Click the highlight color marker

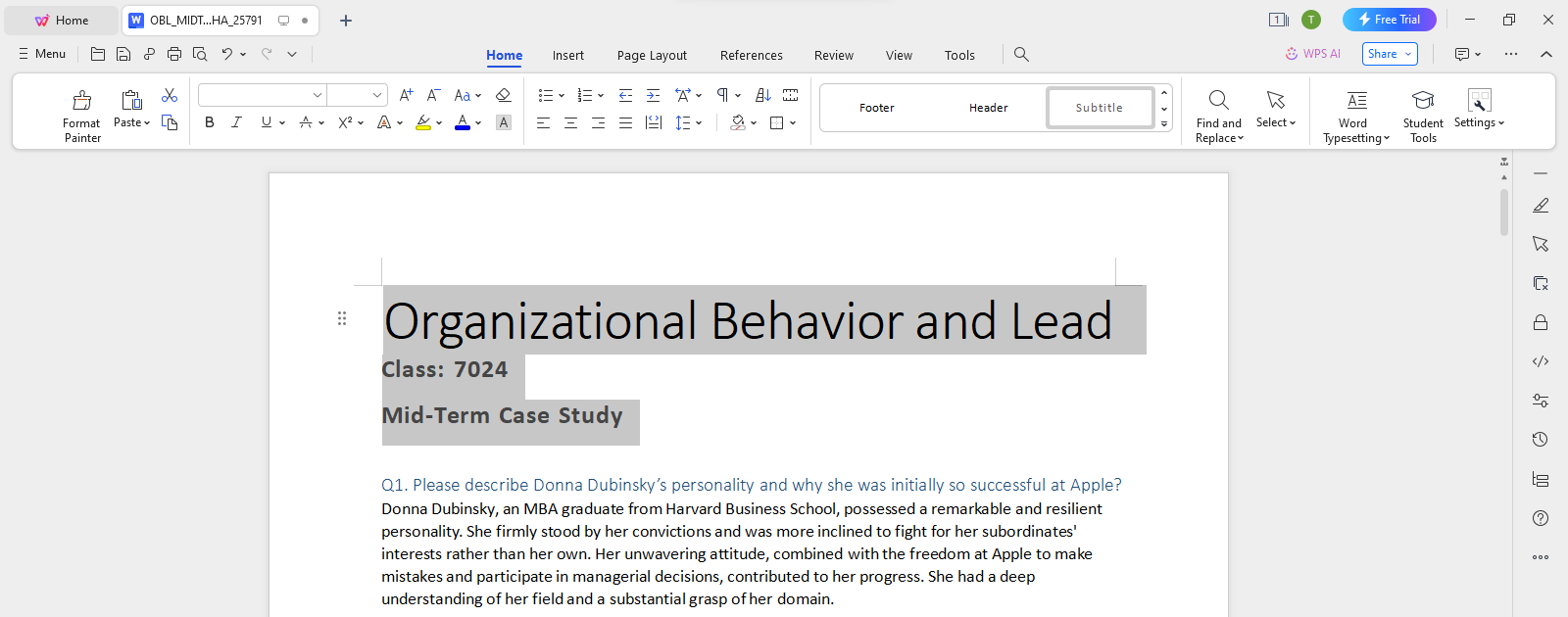pyautogui.click(x=423, y=122)
